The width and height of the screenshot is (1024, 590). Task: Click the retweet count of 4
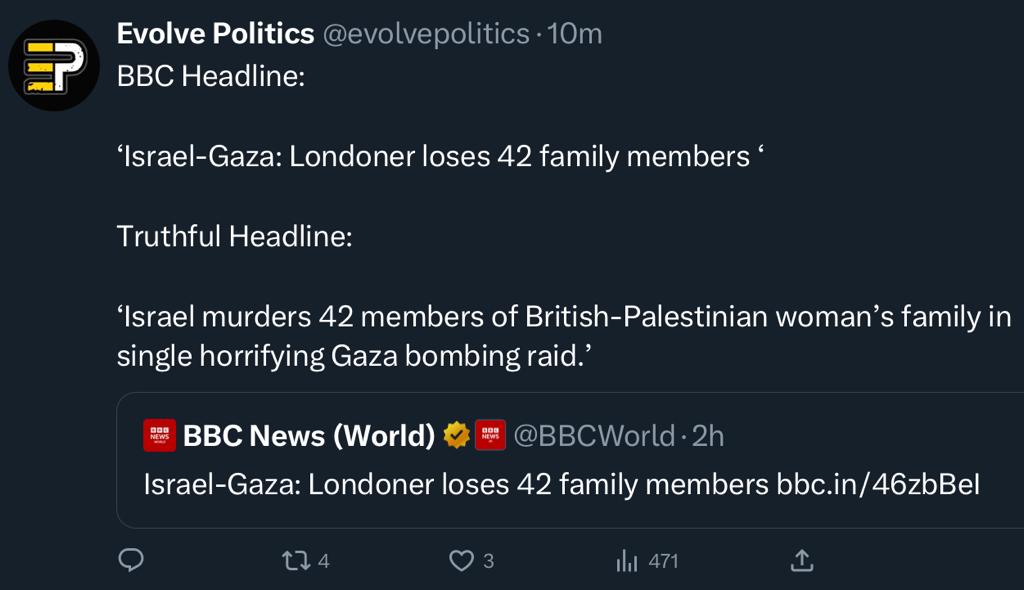[x=323, y=562]
